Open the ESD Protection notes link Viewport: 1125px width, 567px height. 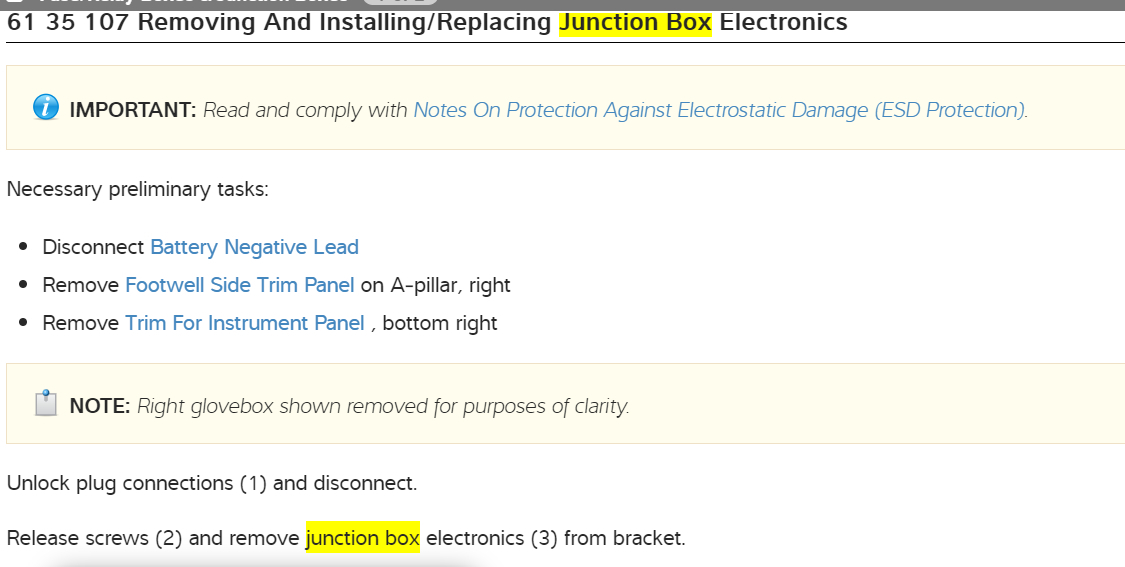[x=720, y=110]
